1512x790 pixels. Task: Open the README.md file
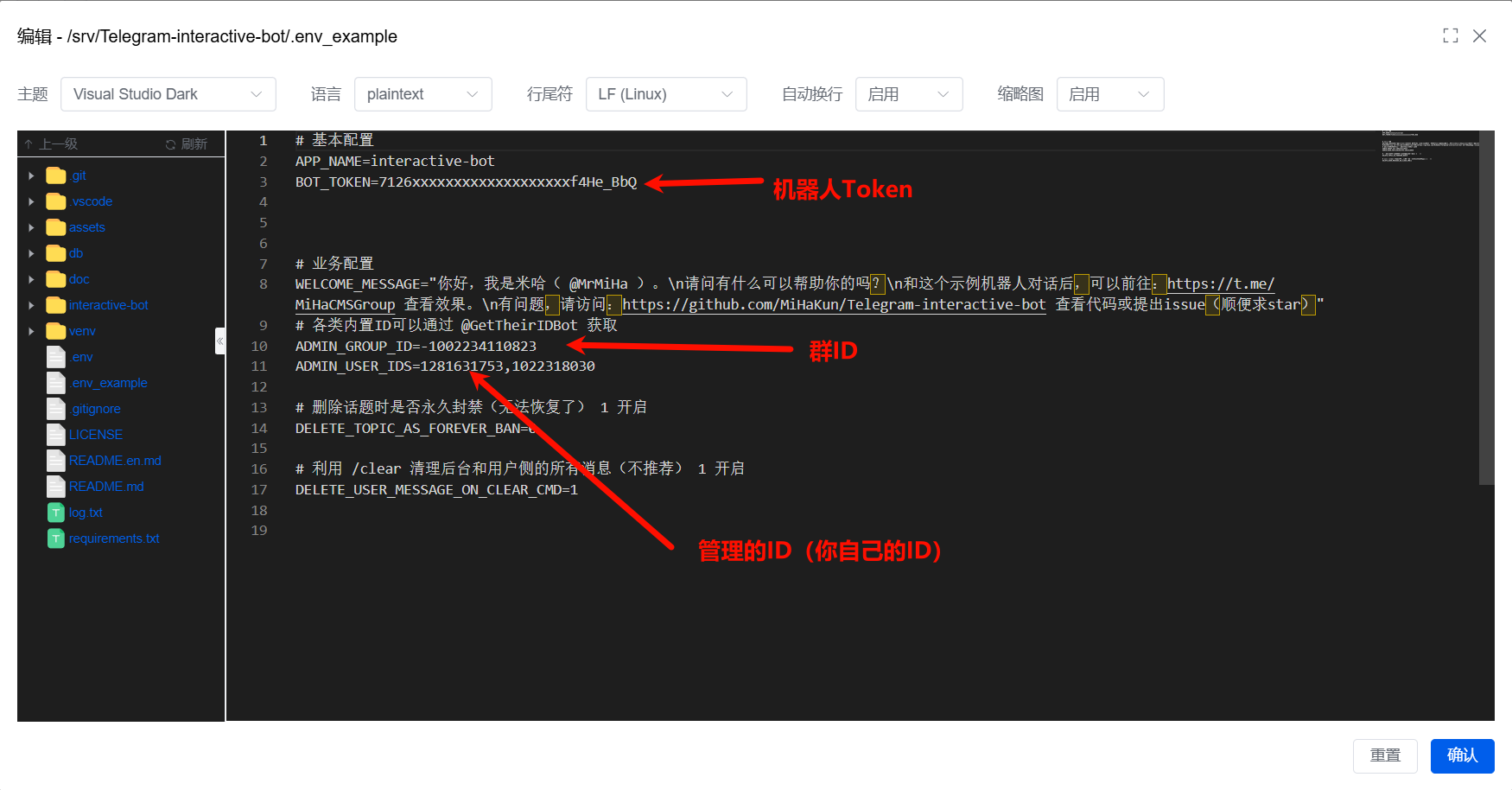point(106,487)
